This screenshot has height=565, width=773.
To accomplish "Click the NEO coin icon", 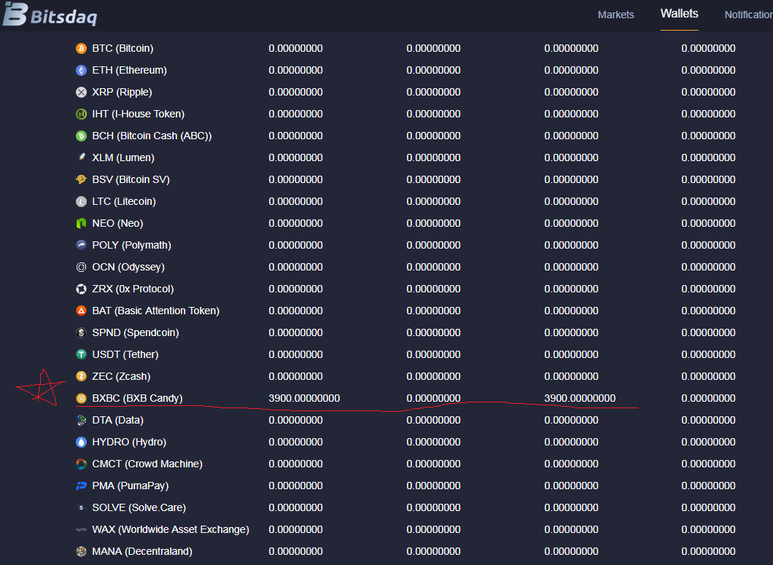I will (x=81, y=223).
